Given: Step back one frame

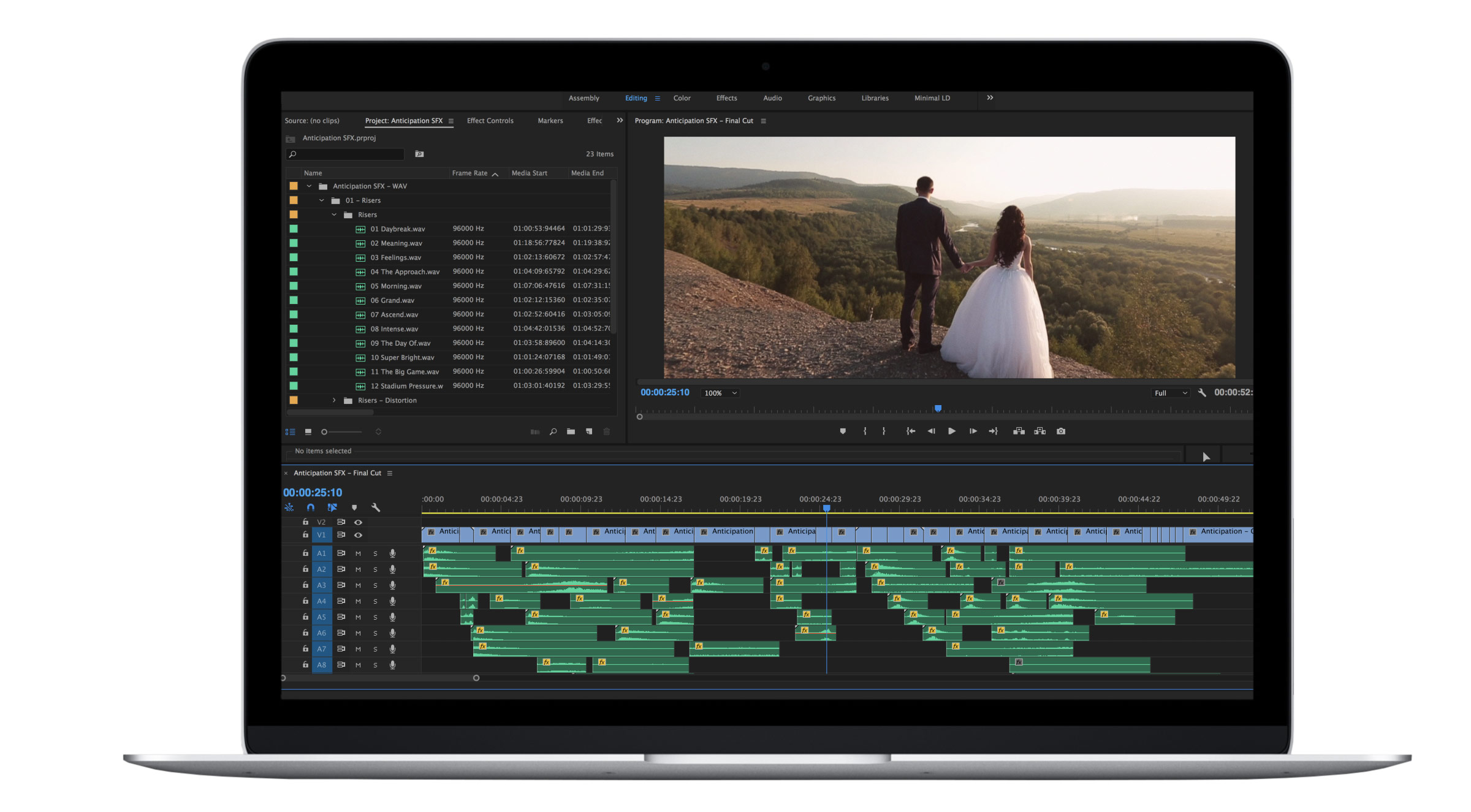Looking at the screenshot, I should coord(931,431).
